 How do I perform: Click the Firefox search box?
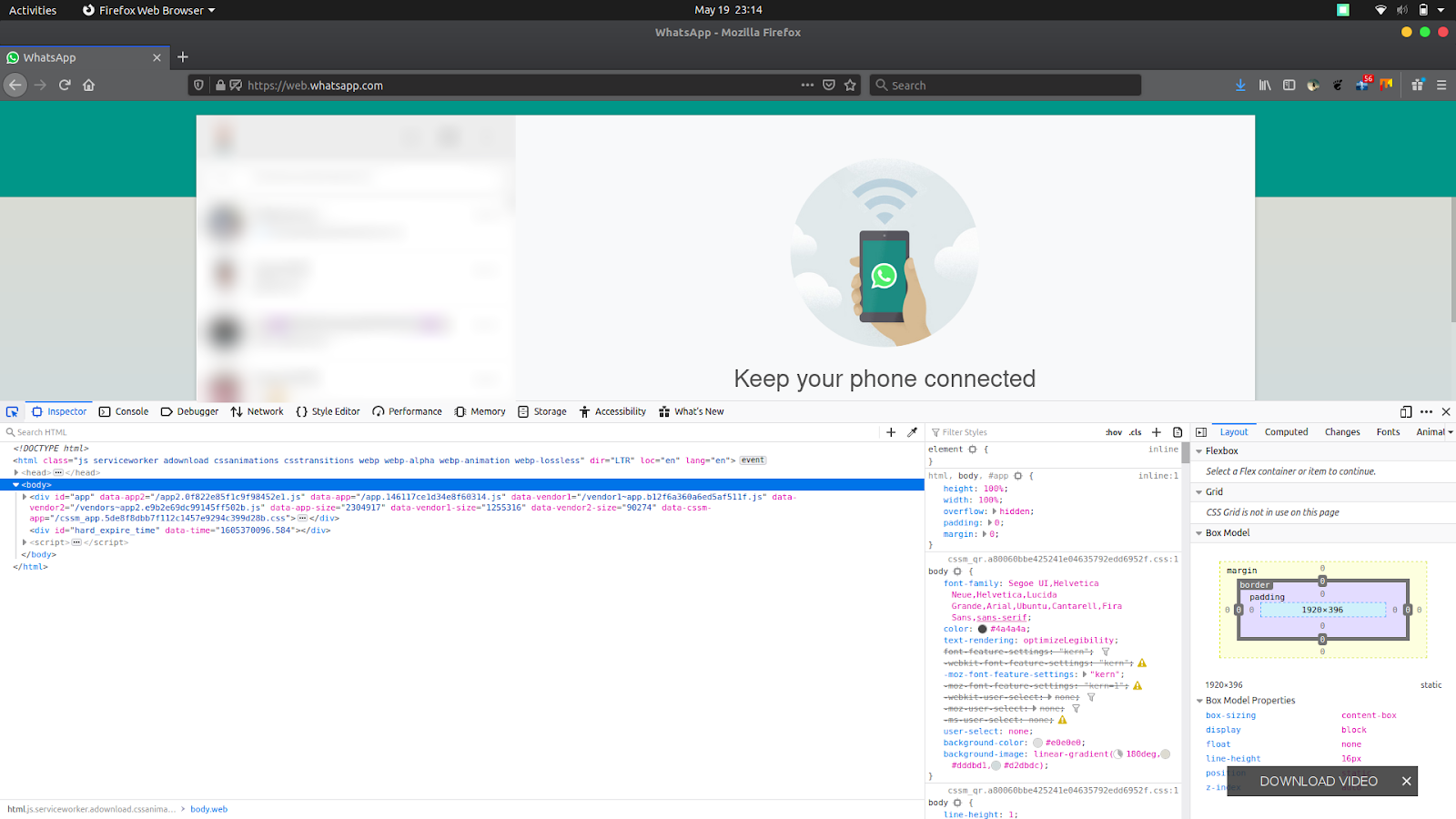coord(1005,86)
